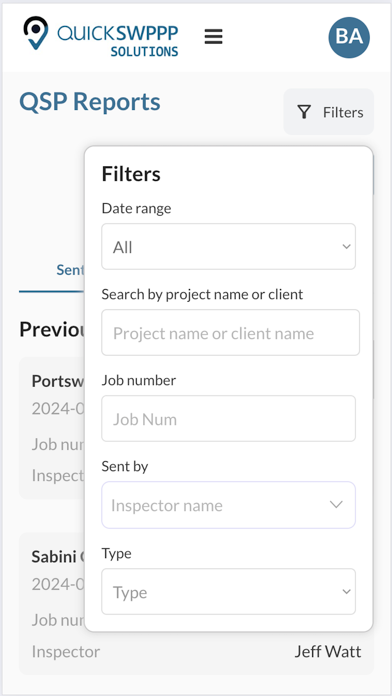Image resolution: width=392 pixels, height=696 pixels.
Task: Click the Filters panel heading
Action: 131,174
